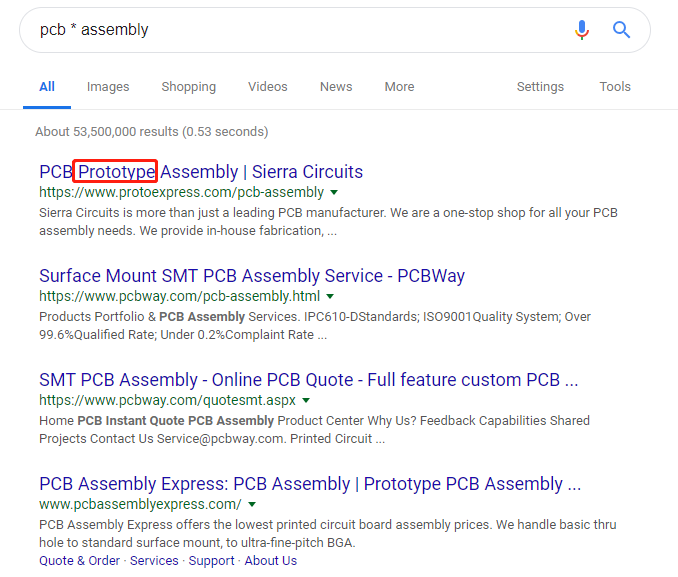Open Surface Mount SMT PCB Assembly Service result
Image resolution: width=678 pixels, height=577 pixels.
[252, 275]
